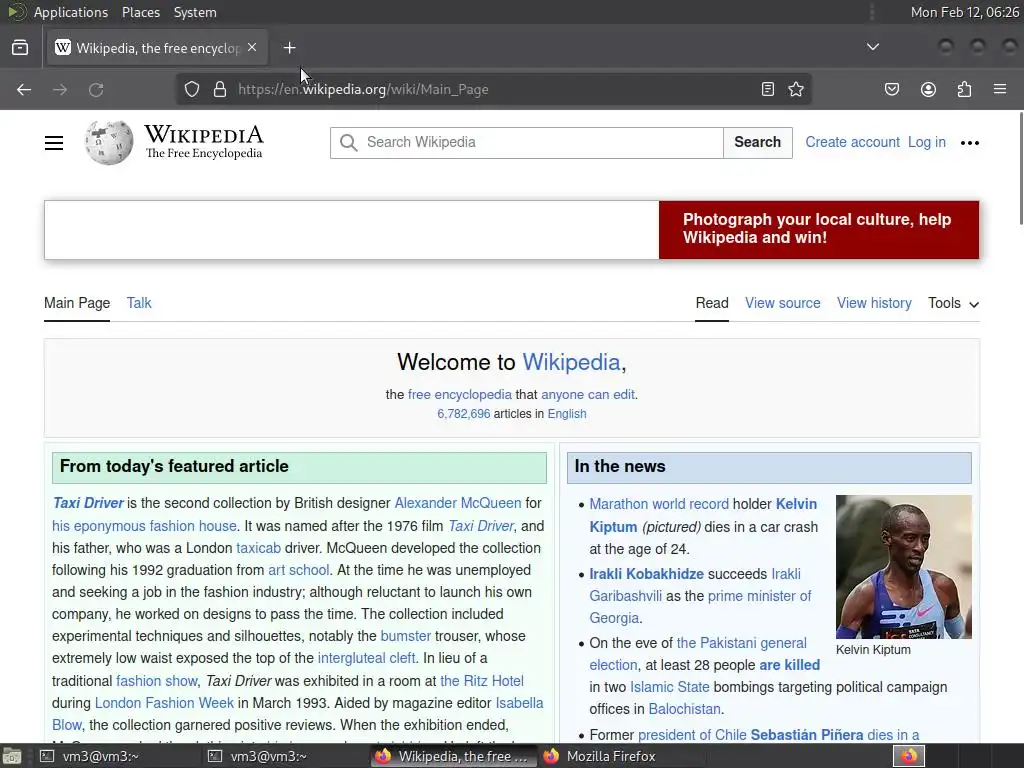
Task: Click show desktop icon in bottom panel
Action: coord(12,756)
